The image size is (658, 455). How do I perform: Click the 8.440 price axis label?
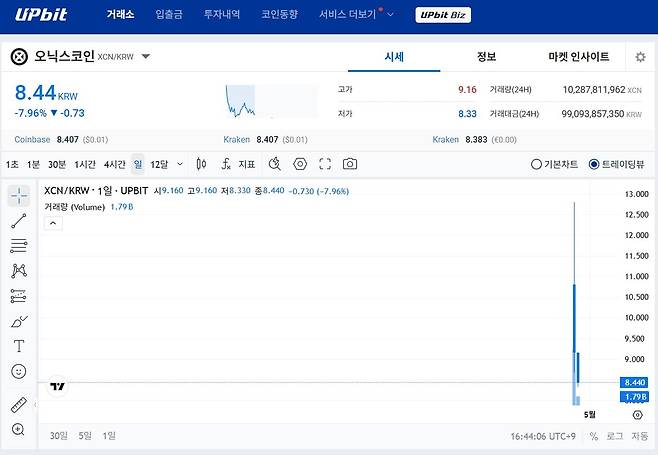click(634, 382)
